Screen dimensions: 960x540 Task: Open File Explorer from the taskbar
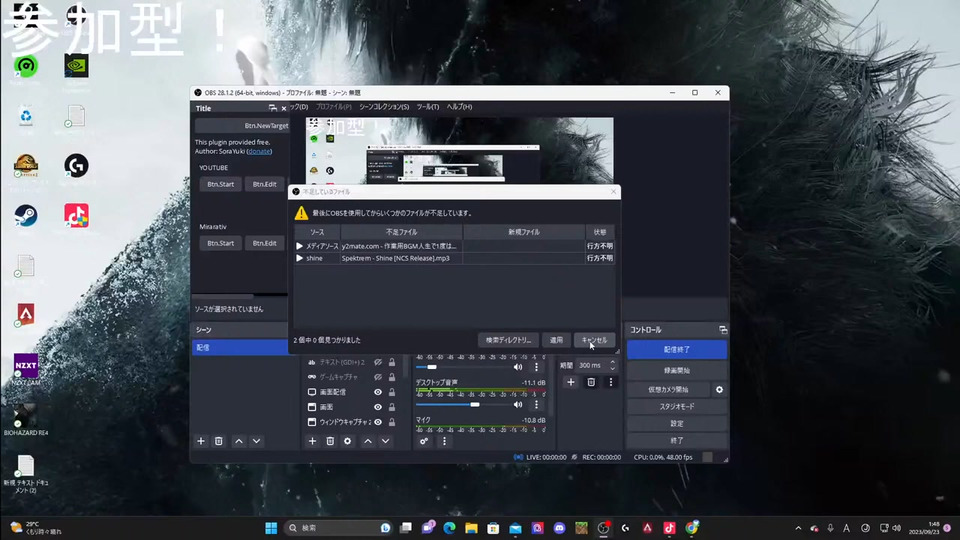471,528
